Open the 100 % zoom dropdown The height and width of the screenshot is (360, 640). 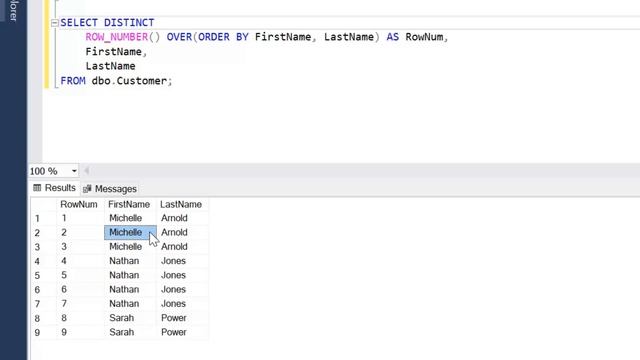pos(74,171)
